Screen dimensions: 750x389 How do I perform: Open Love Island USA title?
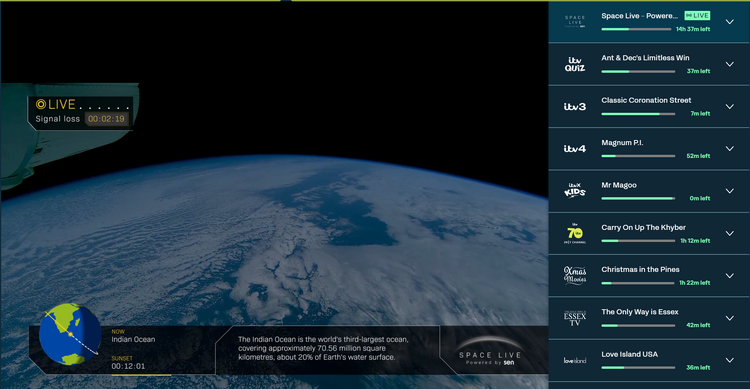pos(629,354)
